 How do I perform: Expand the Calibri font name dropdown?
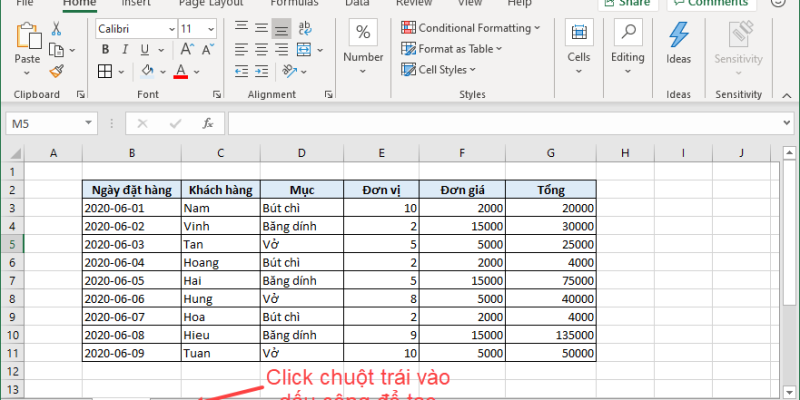[x=169, y=29]
